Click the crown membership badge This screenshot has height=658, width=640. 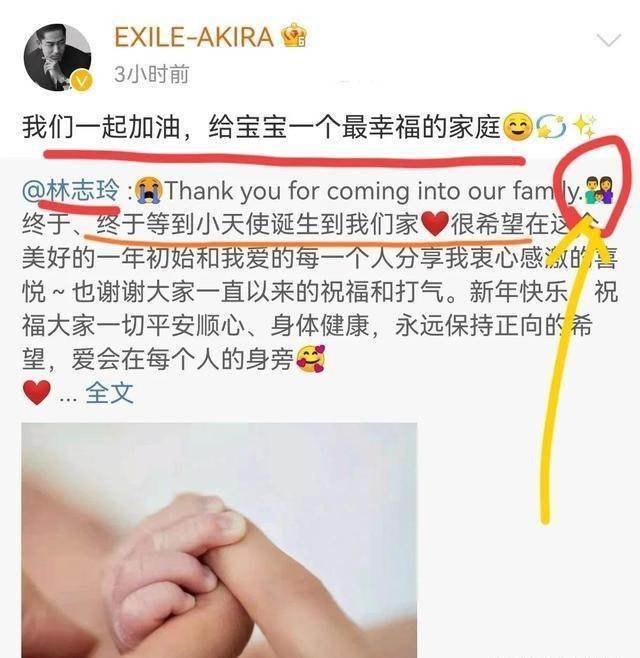coord(294,35)
